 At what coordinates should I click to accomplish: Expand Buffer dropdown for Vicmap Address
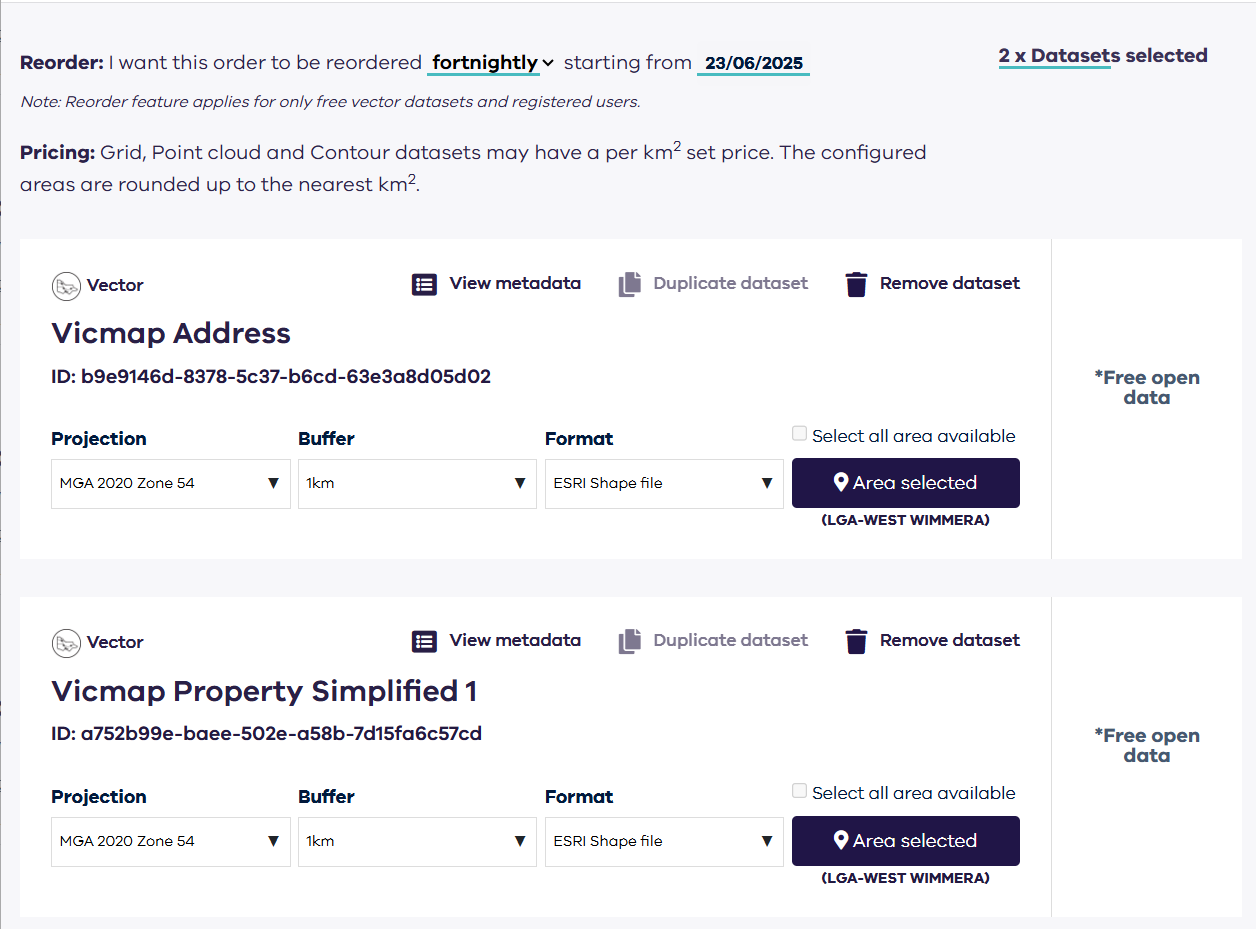click(x=417, y=484)
